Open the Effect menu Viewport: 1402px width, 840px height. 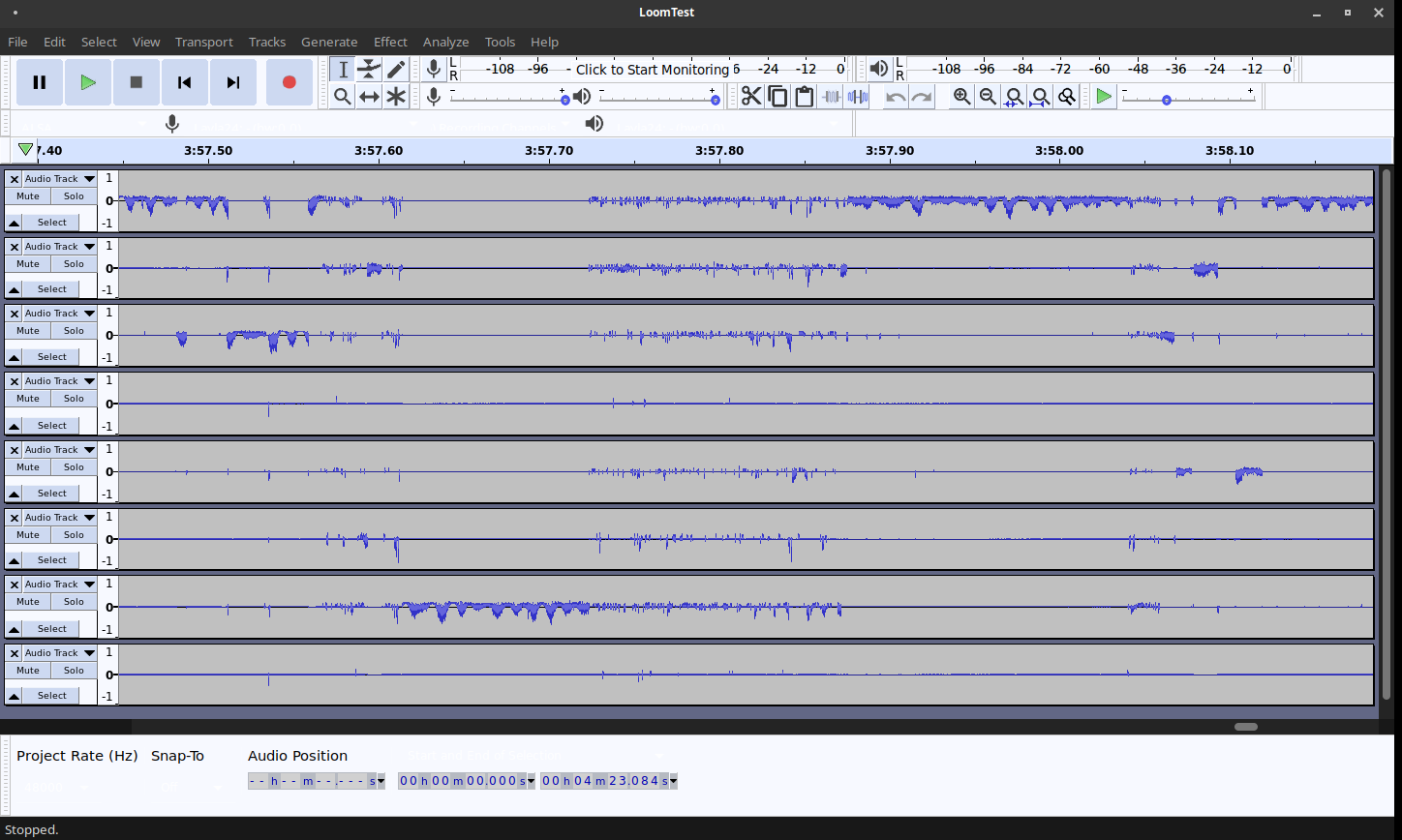click(x=390, y=42)
